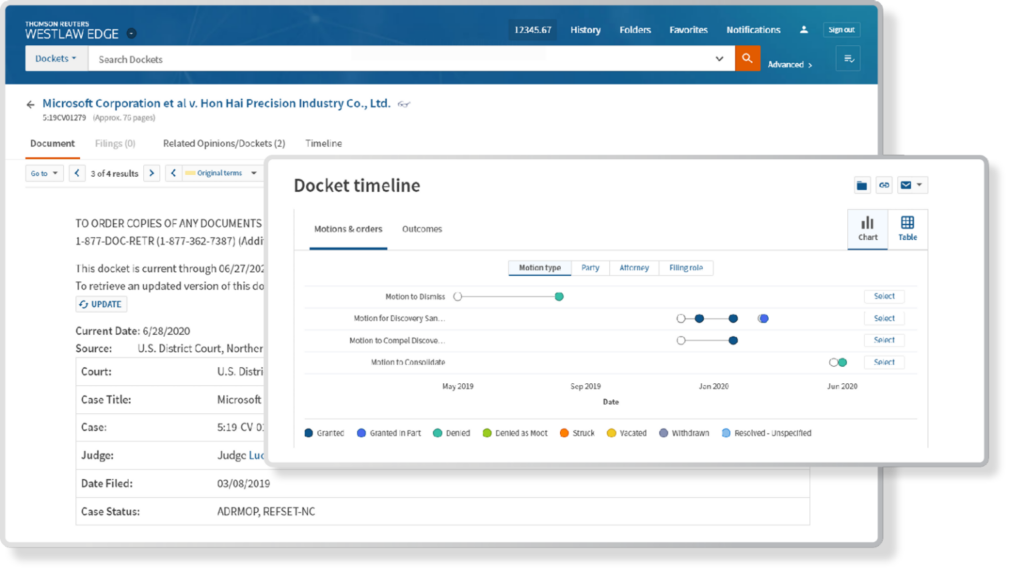Open the Dockets content type dropdown
Image resolution: width=1024 pixels, height=576 pixels.
56,58
